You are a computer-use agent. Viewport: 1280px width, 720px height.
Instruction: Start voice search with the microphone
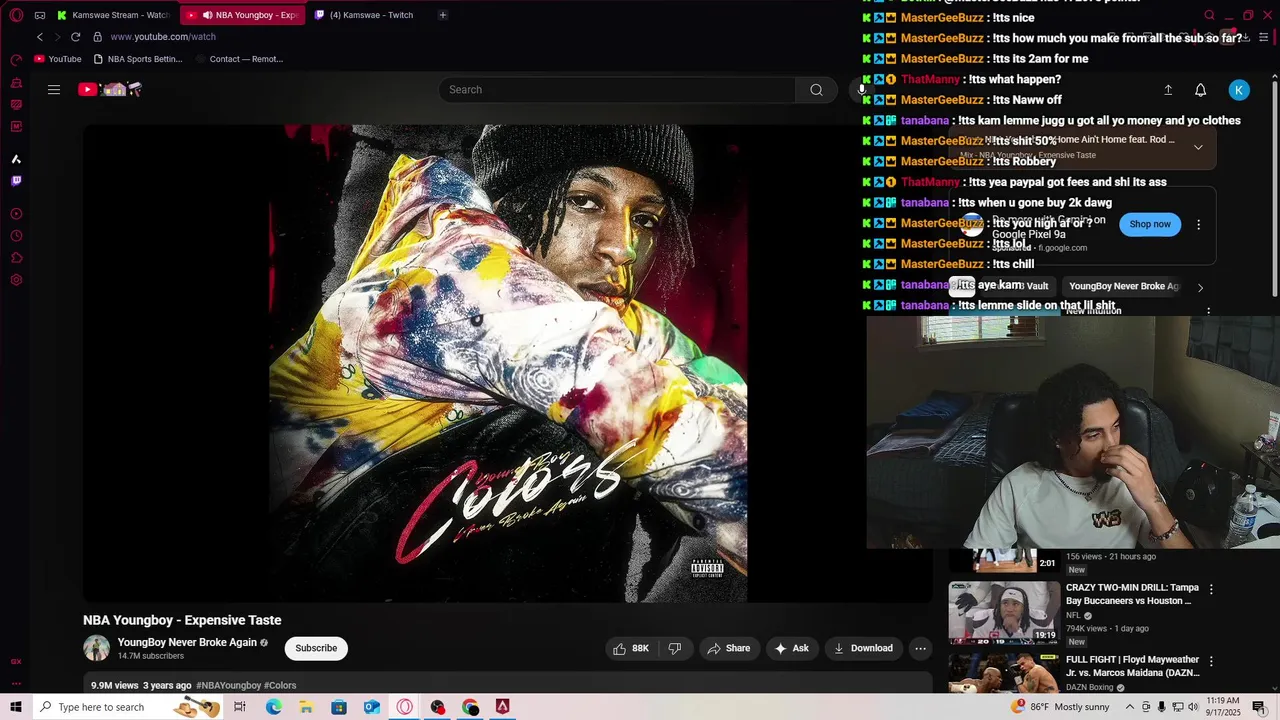861,90
